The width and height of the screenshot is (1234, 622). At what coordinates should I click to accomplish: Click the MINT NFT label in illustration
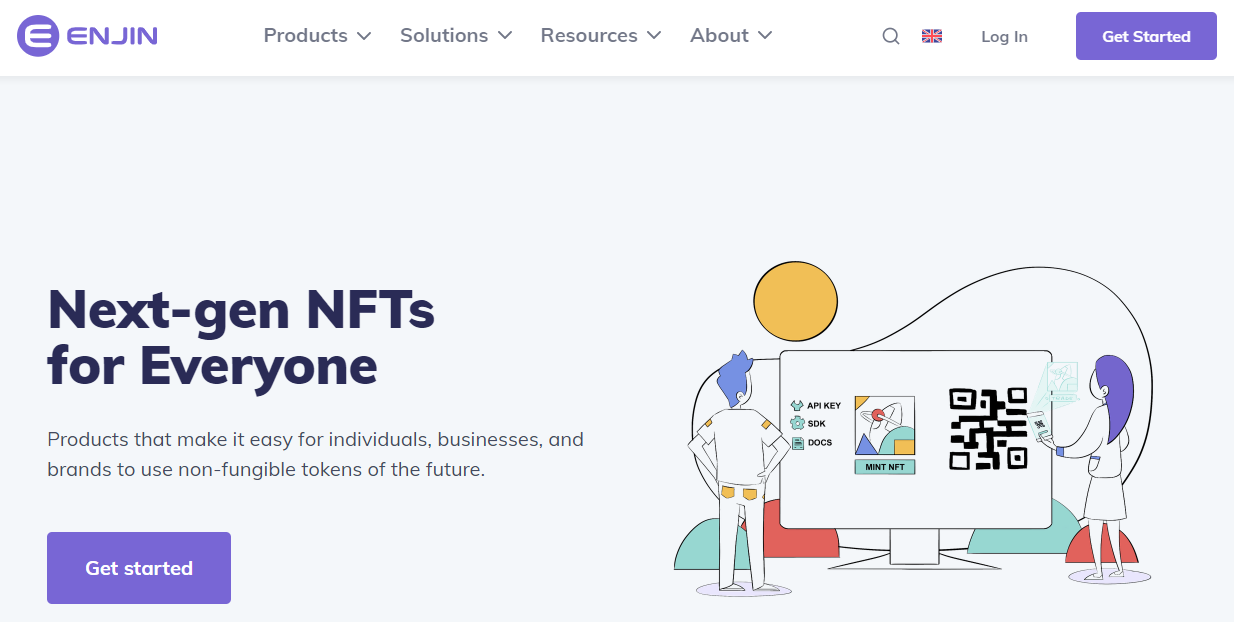pos(885,466)
